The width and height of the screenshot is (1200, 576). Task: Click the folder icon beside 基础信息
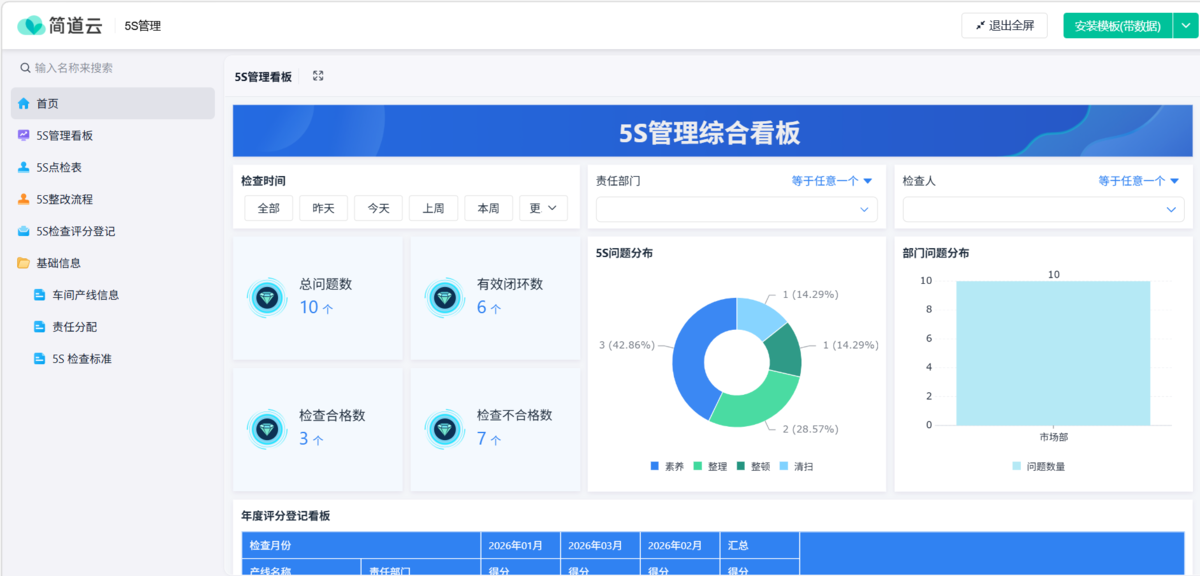point(24,263)
